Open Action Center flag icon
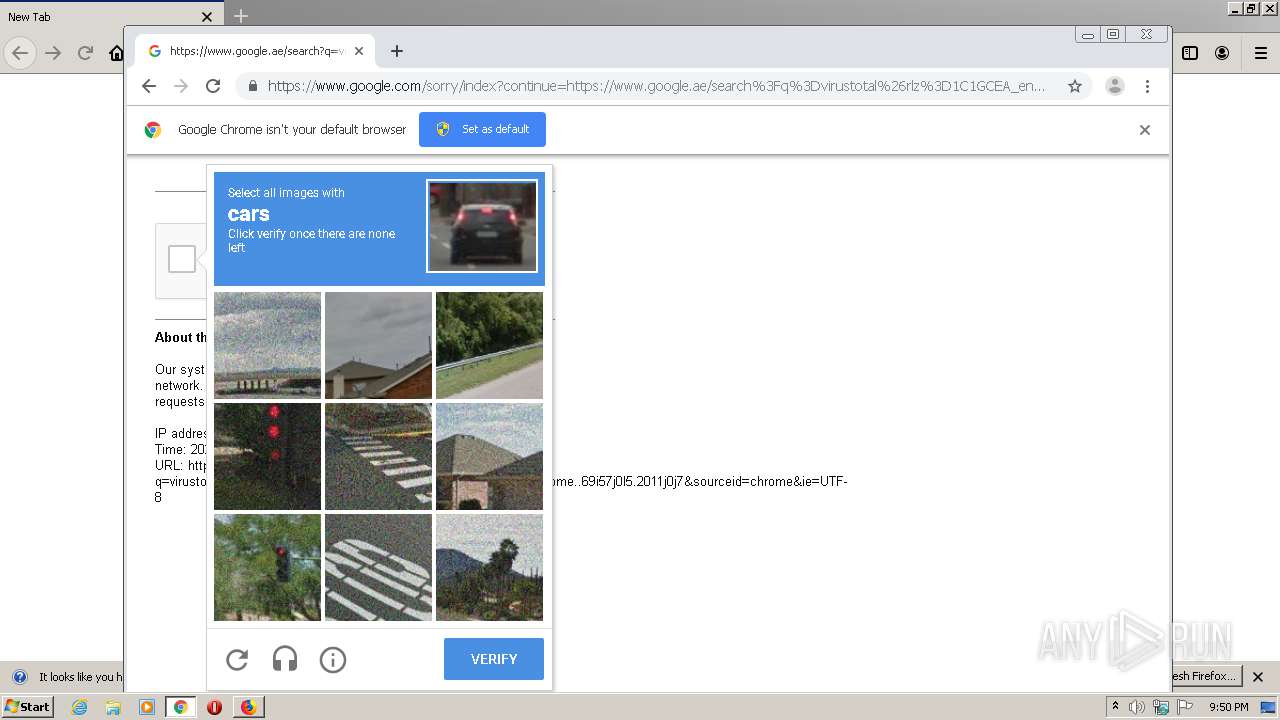 tap(1185, 707)
